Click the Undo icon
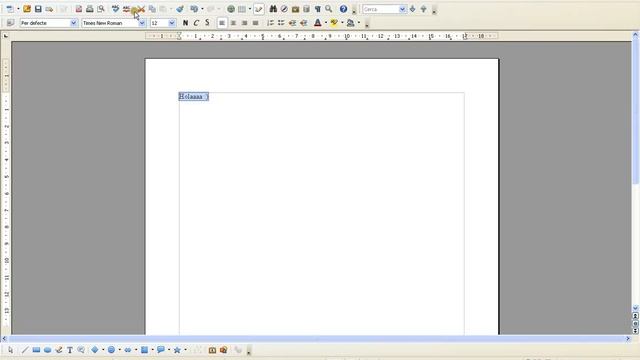Screen dimensions: 640x360 point(194,9)
